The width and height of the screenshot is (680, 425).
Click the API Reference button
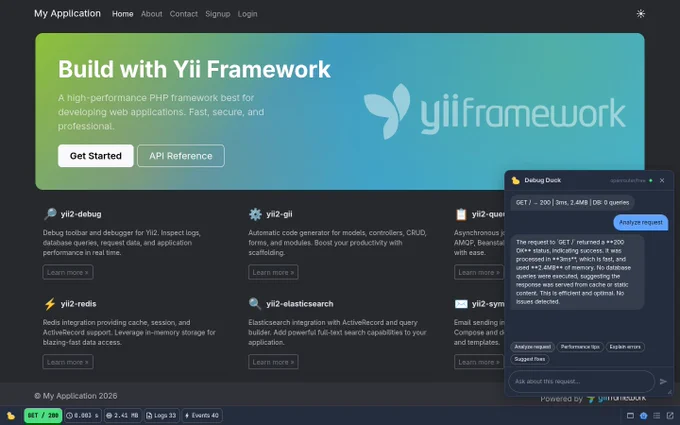[181, 156]
